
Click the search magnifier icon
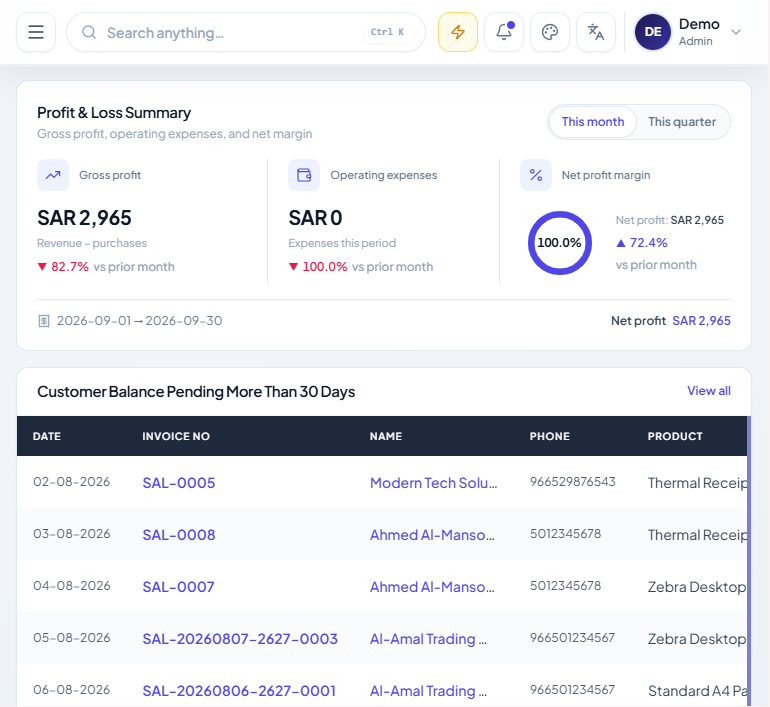coord(89,32)
